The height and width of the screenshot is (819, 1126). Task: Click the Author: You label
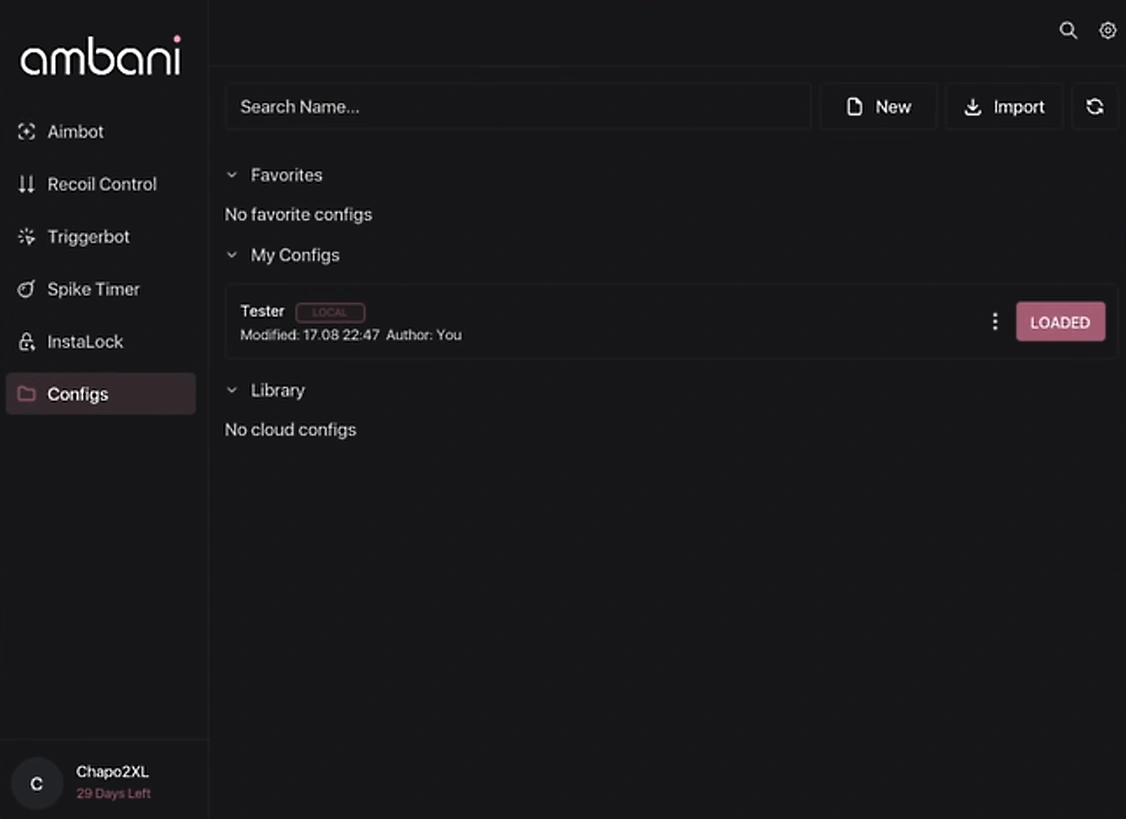(424, 335)
